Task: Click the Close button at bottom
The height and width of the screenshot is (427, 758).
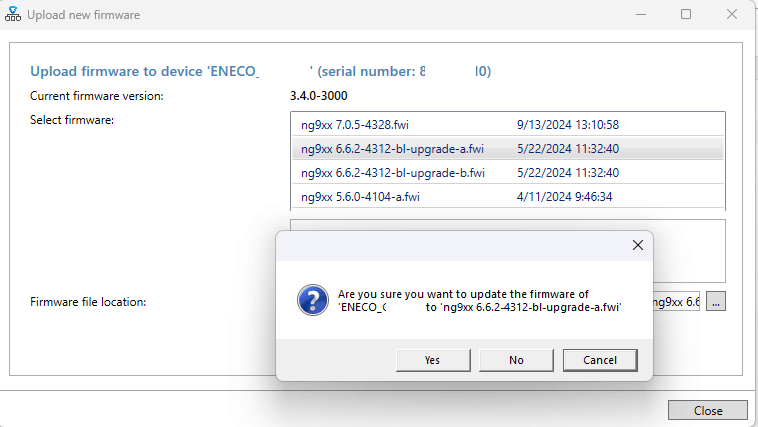Action: click(x=708, y=410)
